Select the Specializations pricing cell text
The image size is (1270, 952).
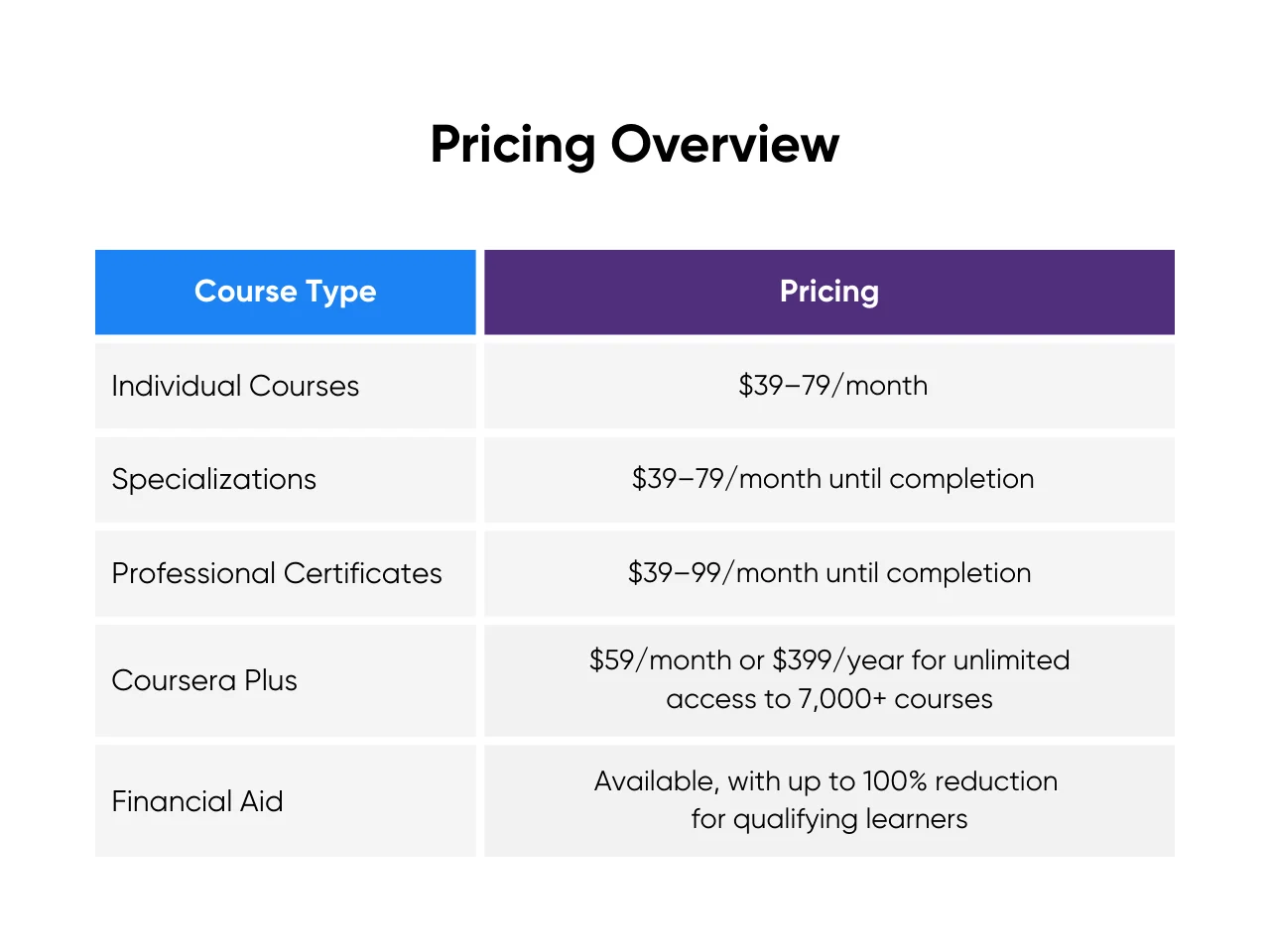[x=832, y=479]
